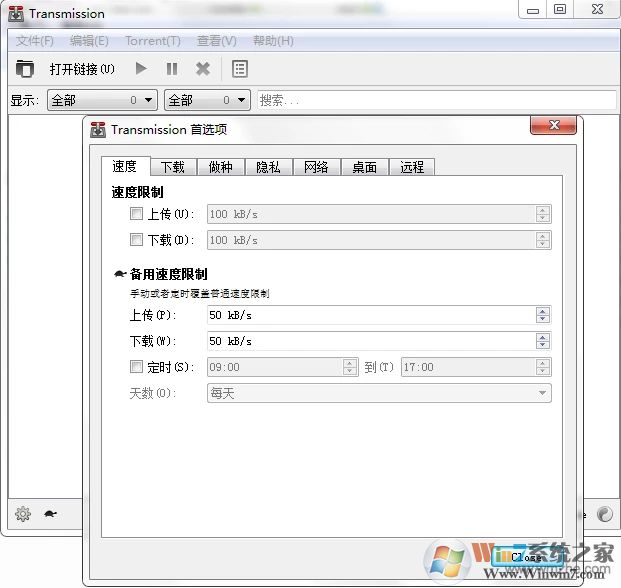621x588 pixels.
Task: Open the 每天 days dropdown
Action: (379, 393)
